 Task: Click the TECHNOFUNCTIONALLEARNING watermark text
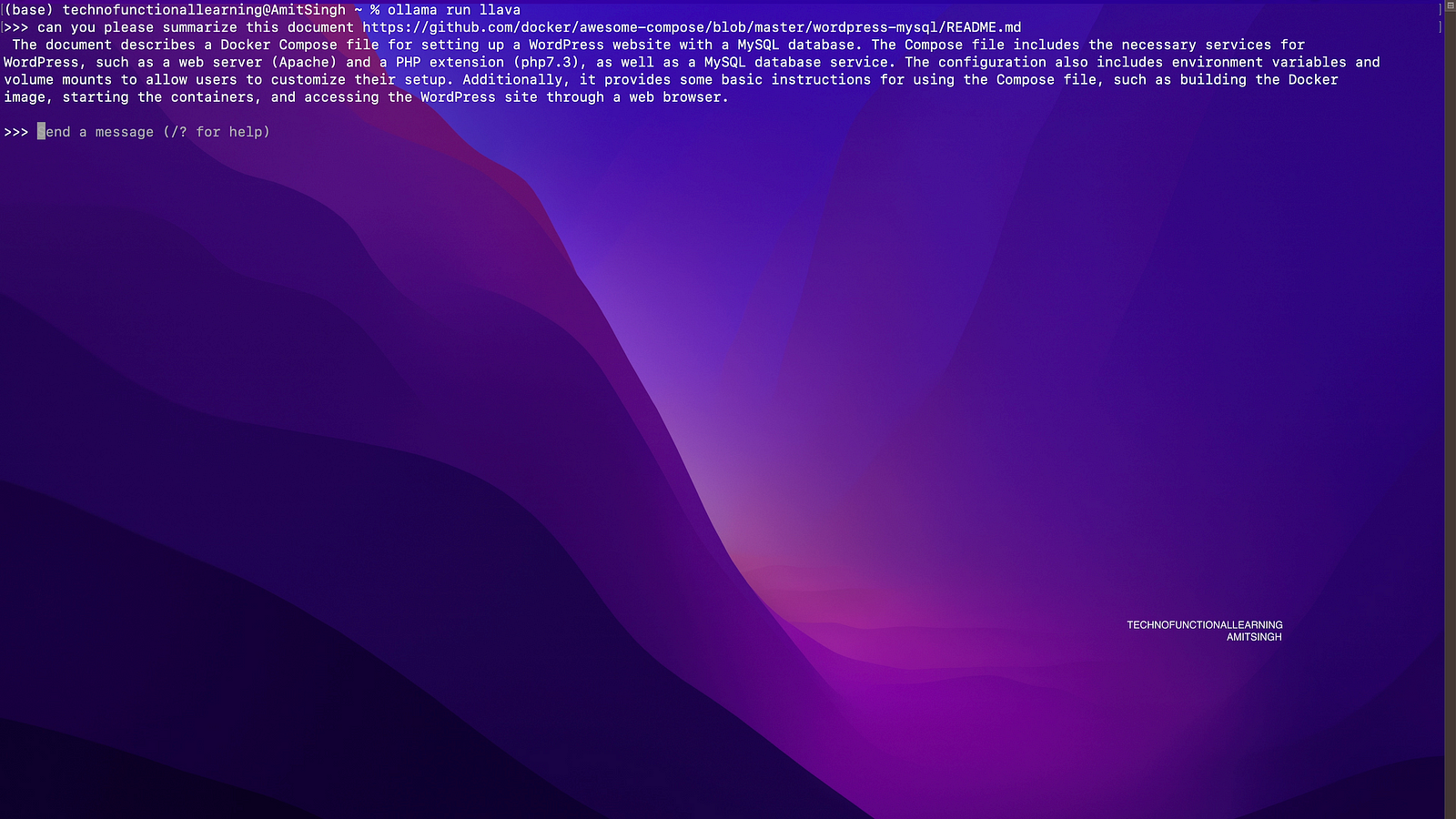[1204, 625]
